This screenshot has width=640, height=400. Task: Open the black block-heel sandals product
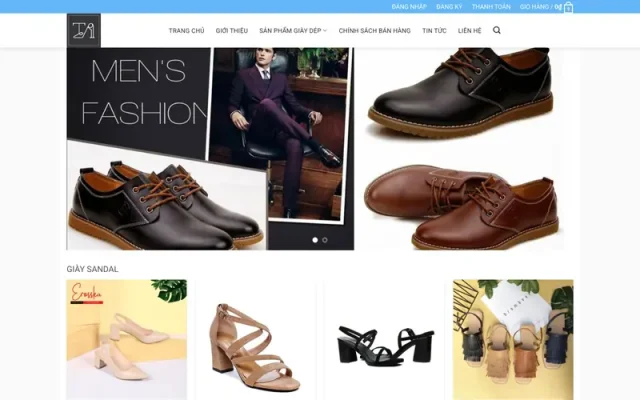tap(384, 340)
